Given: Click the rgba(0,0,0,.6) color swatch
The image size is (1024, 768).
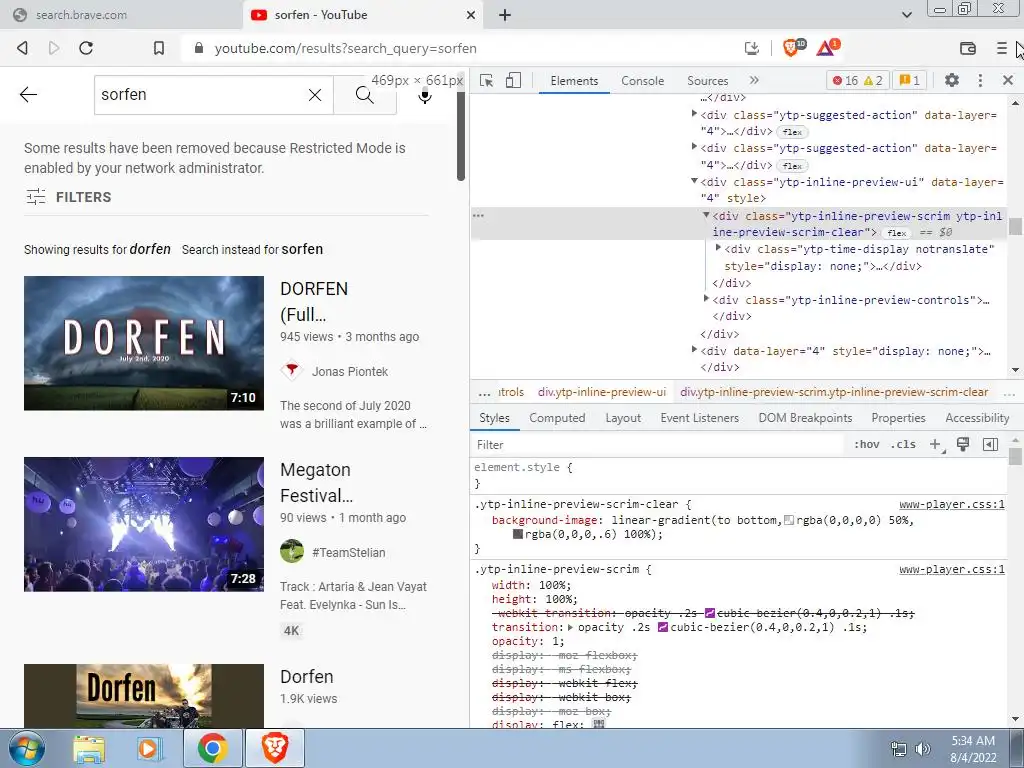Looking at the screenshot, I should click(x=518, y=534).
